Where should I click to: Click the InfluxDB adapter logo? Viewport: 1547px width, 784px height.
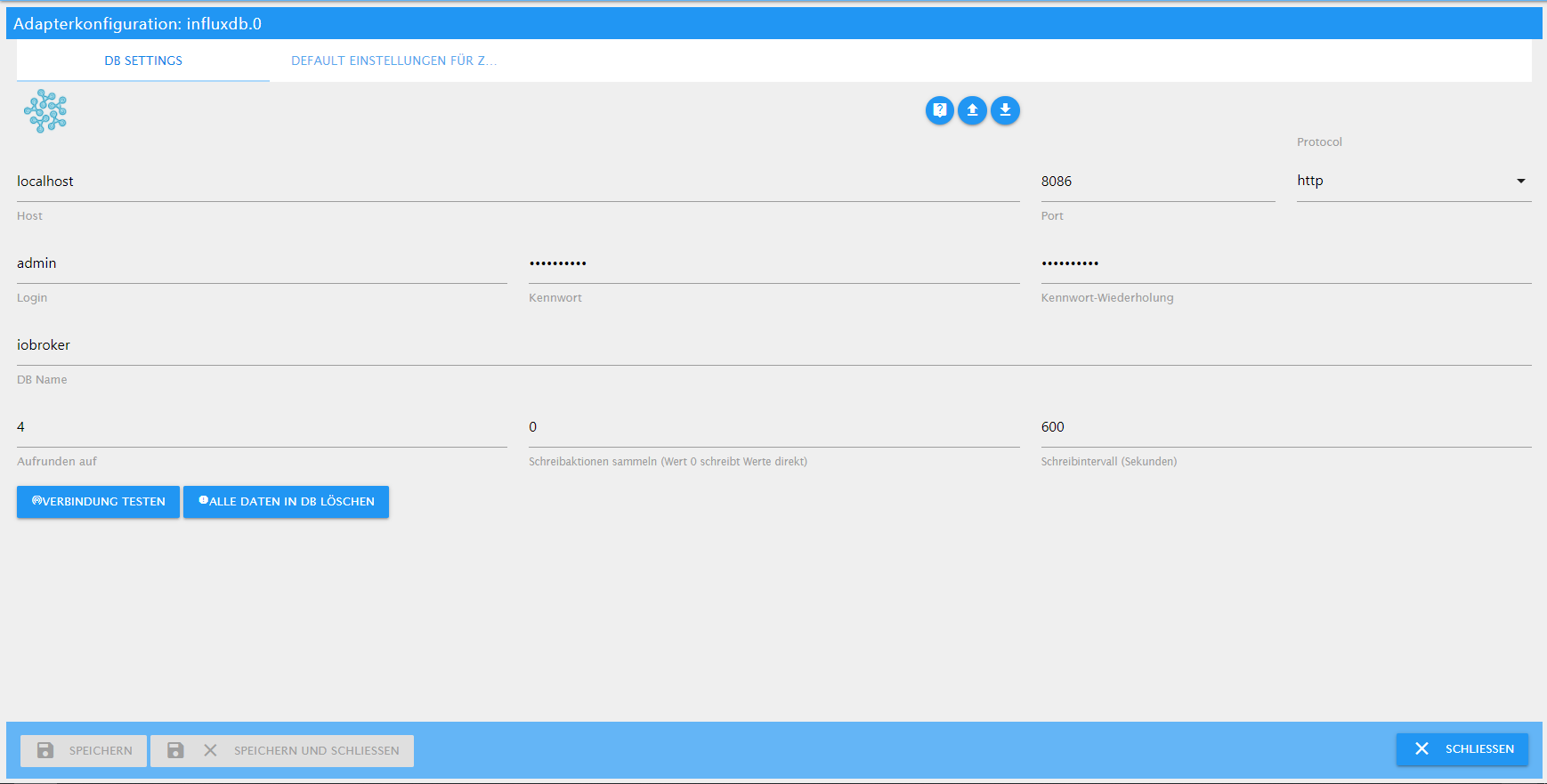click(45, 111)
